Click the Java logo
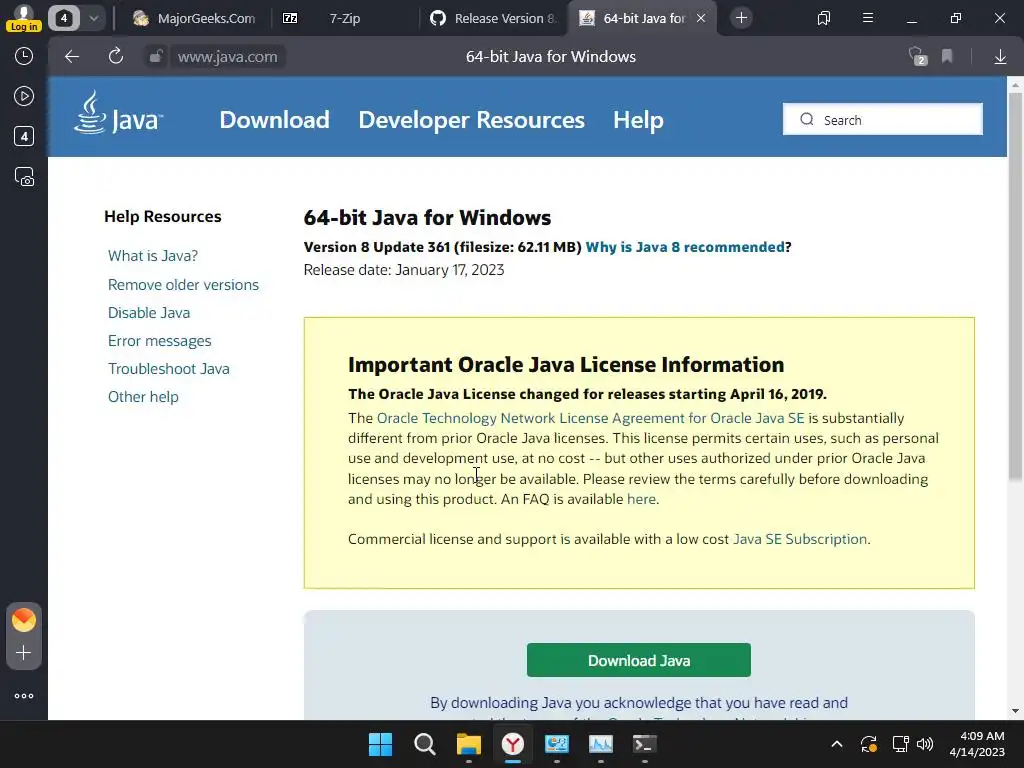This screenshot has height=768, width=1024. [118, 113]
